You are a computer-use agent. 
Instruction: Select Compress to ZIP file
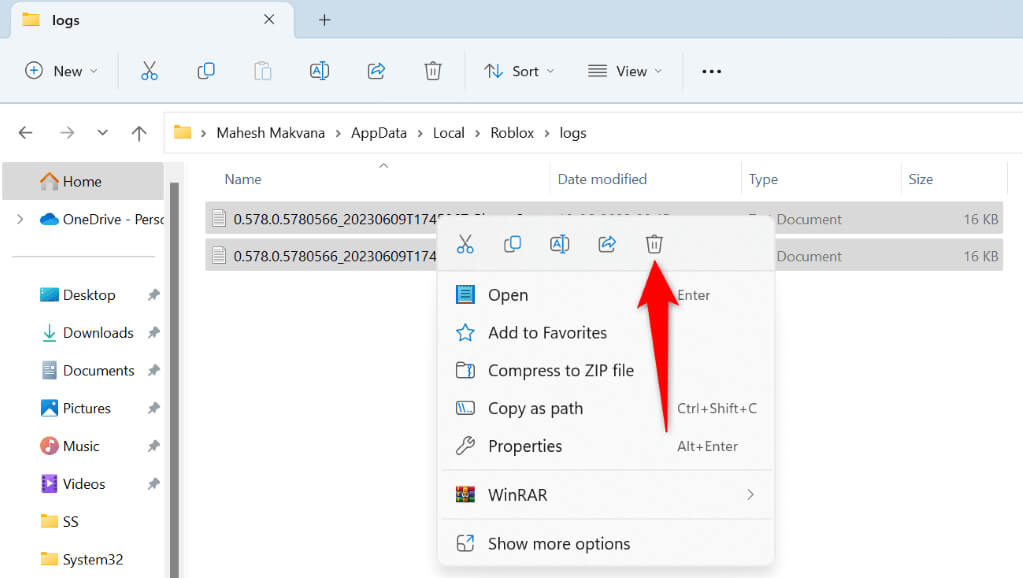click(560, 370)
